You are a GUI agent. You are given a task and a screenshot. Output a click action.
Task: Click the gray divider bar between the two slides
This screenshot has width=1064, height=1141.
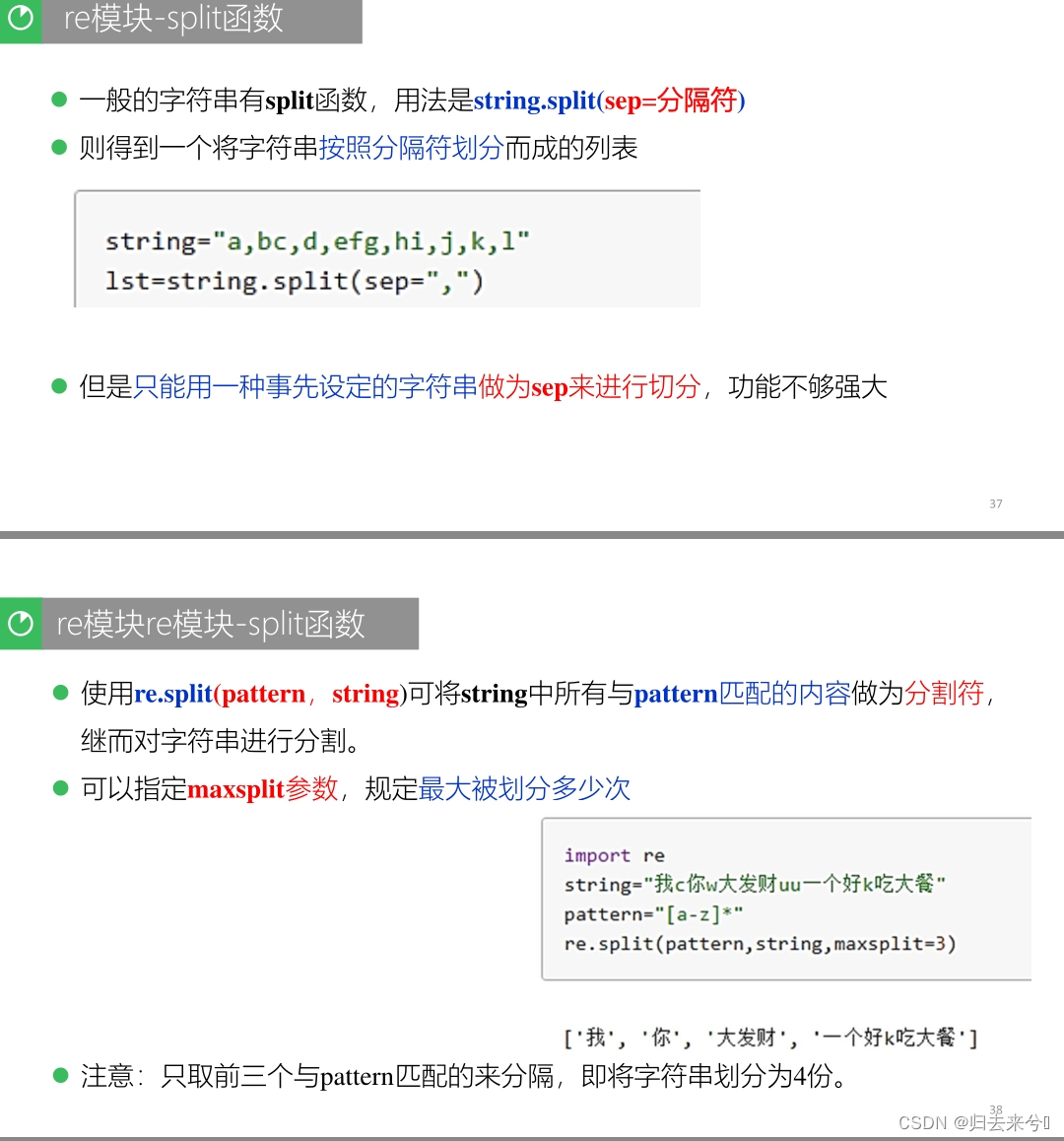coord(532,536)
